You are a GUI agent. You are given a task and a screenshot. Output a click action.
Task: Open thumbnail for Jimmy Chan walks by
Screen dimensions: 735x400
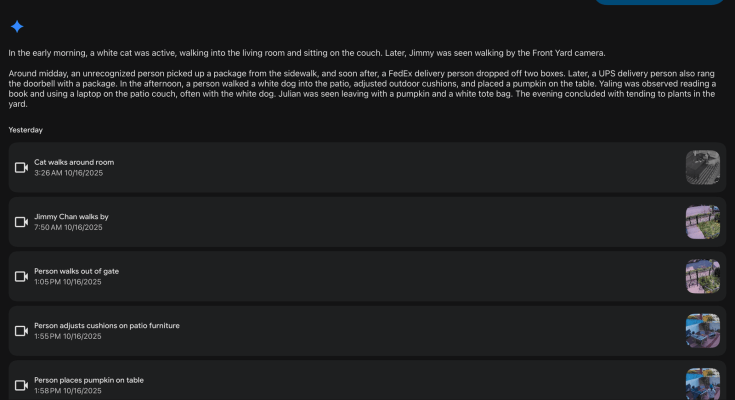coord(702,222)
